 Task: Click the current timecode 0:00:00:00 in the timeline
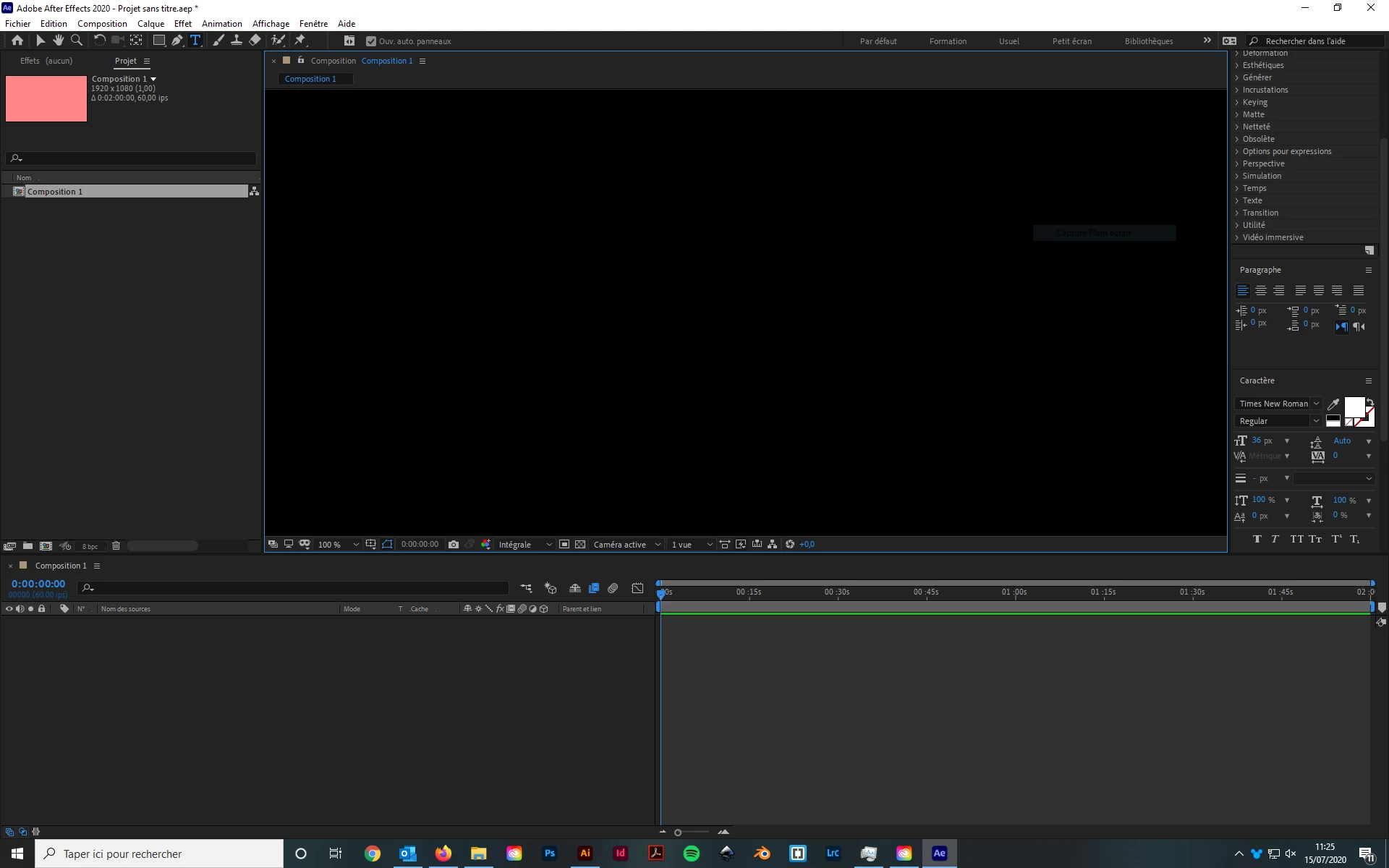38,584
